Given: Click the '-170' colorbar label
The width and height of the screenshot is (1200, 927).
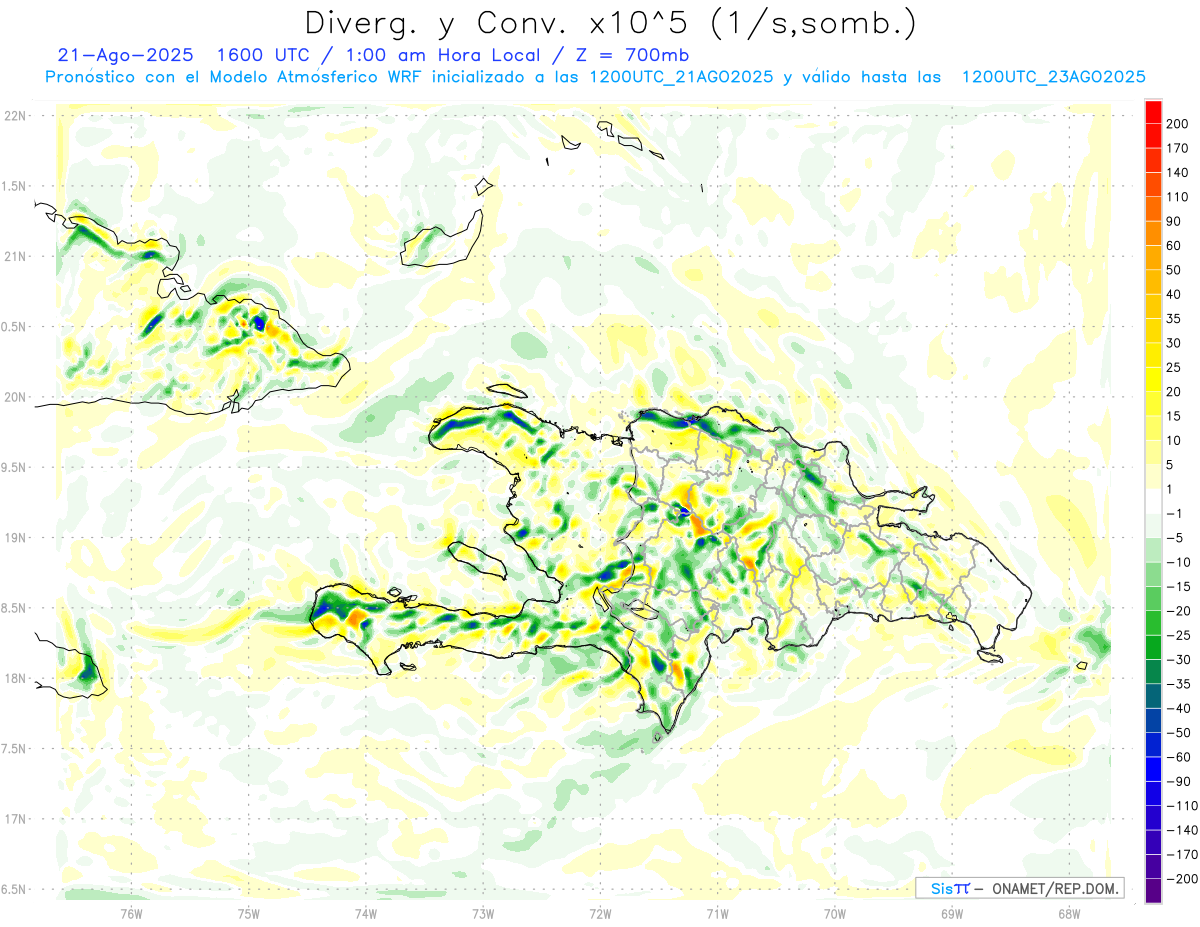Looking at the screenshot, I should tap(1180, 854).
